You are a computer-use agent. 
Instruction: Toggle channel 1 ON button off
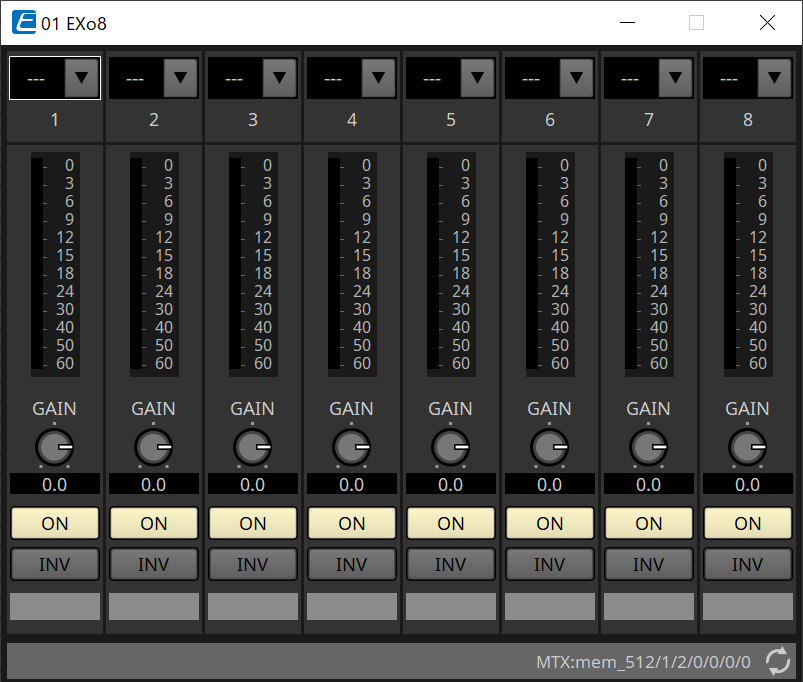pyautogui.click(x=55, y=523)
